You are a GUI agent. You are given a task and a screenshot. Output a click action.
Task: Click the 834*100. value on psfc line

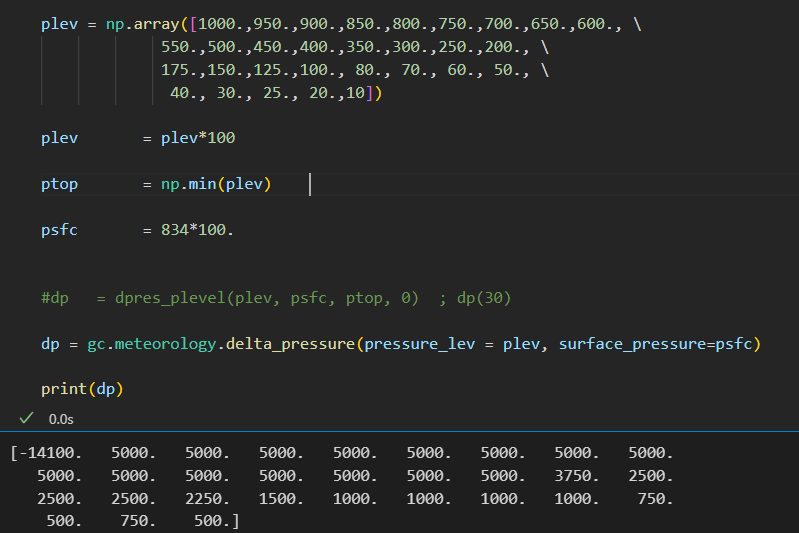197,230
